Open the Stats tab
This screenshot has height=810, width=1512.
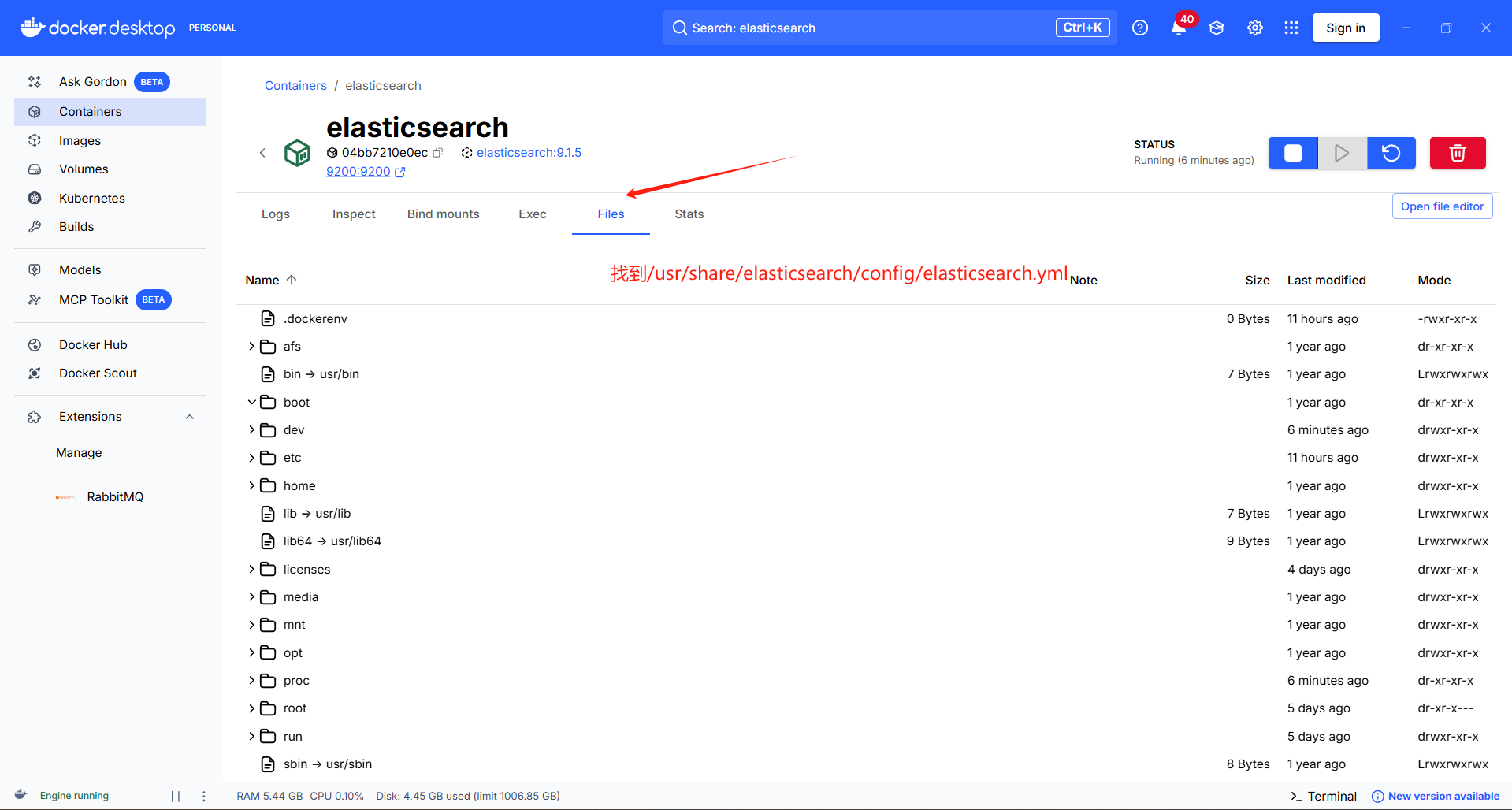click(688, 214)
